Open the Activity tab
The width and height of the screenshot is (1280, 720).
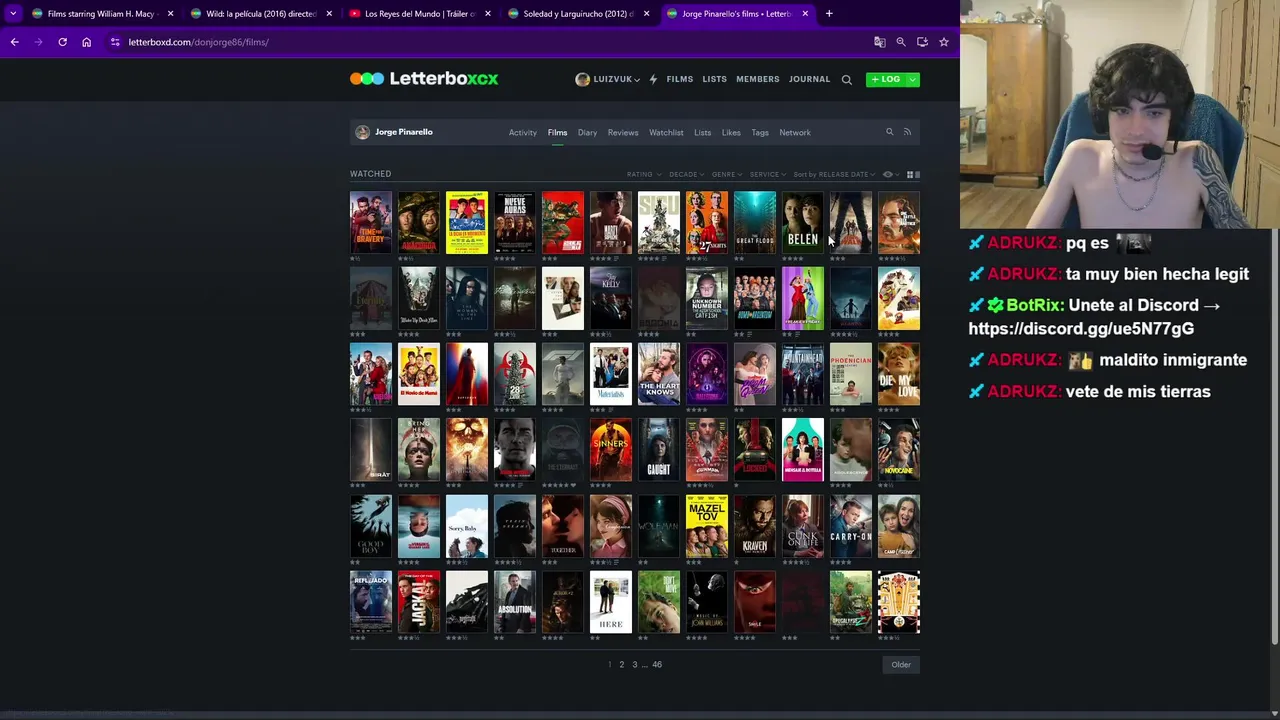522,132
